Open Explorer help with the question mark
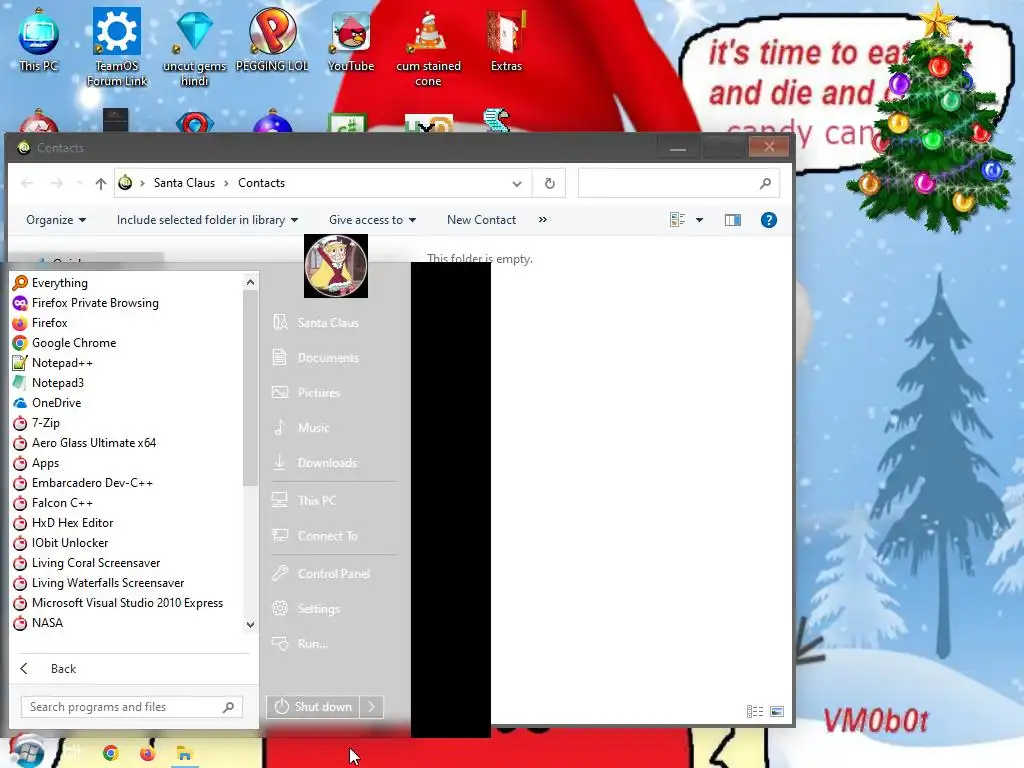Image resolution: width=1024 pixels, height=768 pixels. tap(769, 220)
